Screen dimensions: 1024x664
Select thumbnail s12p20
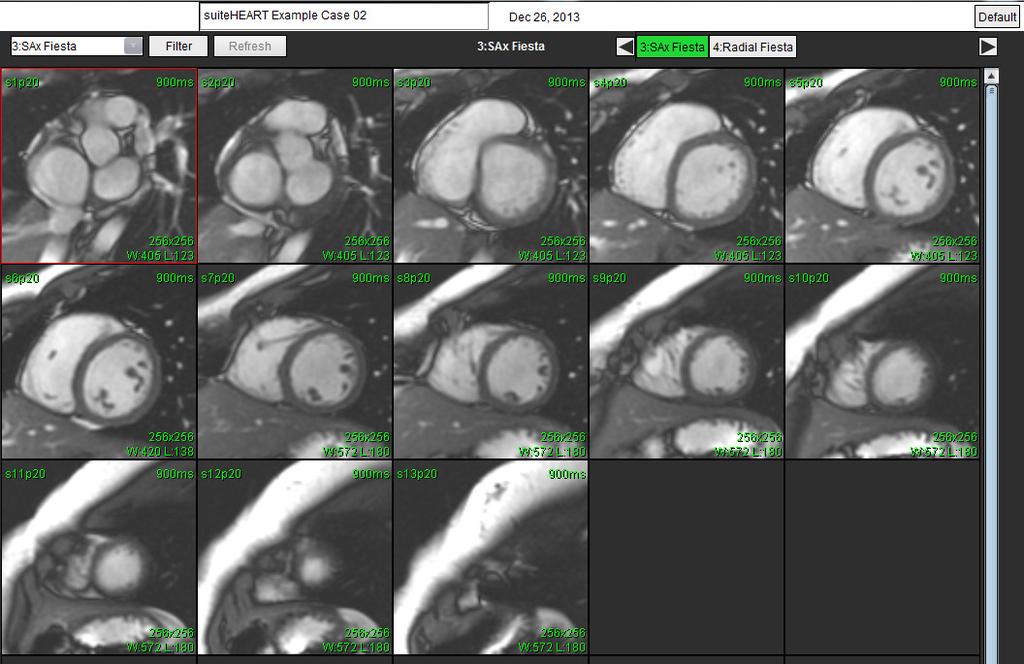click(295, 558)
